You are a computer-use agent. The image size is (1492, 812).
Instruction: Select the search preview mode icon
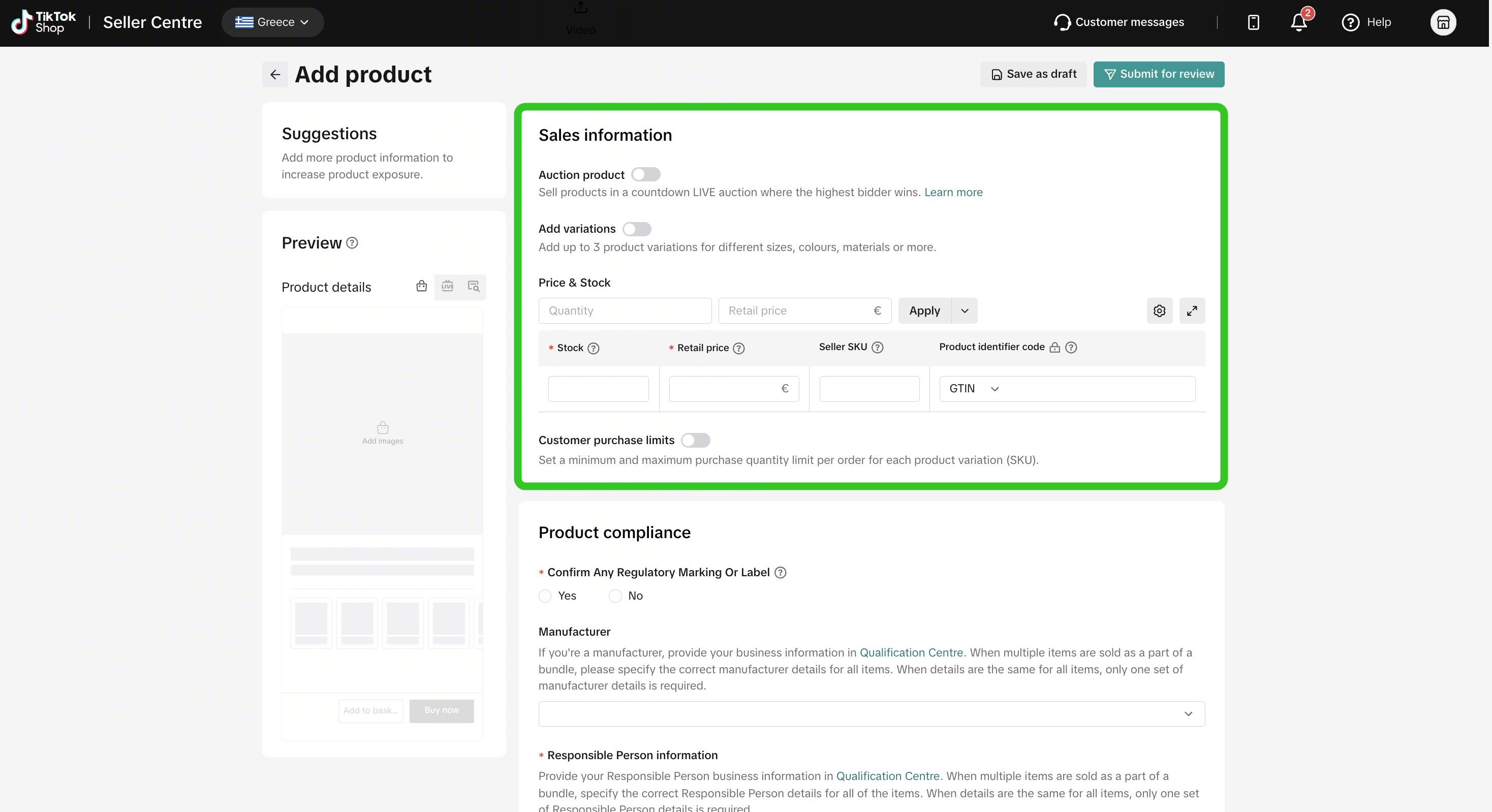pos(473,286)
